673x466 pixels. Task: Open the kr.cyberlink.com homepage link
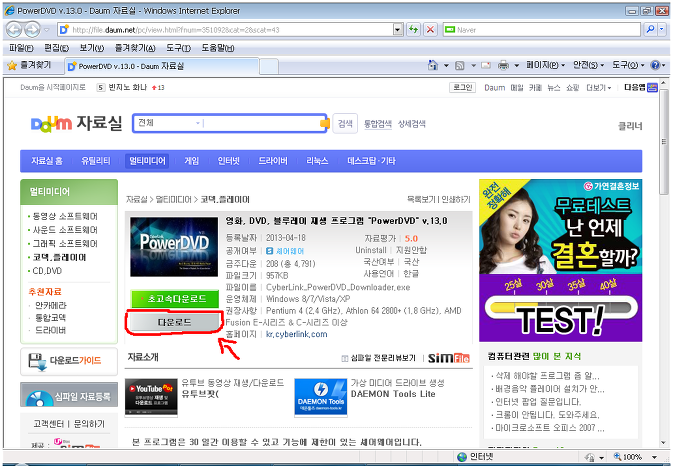coord(297,334)
